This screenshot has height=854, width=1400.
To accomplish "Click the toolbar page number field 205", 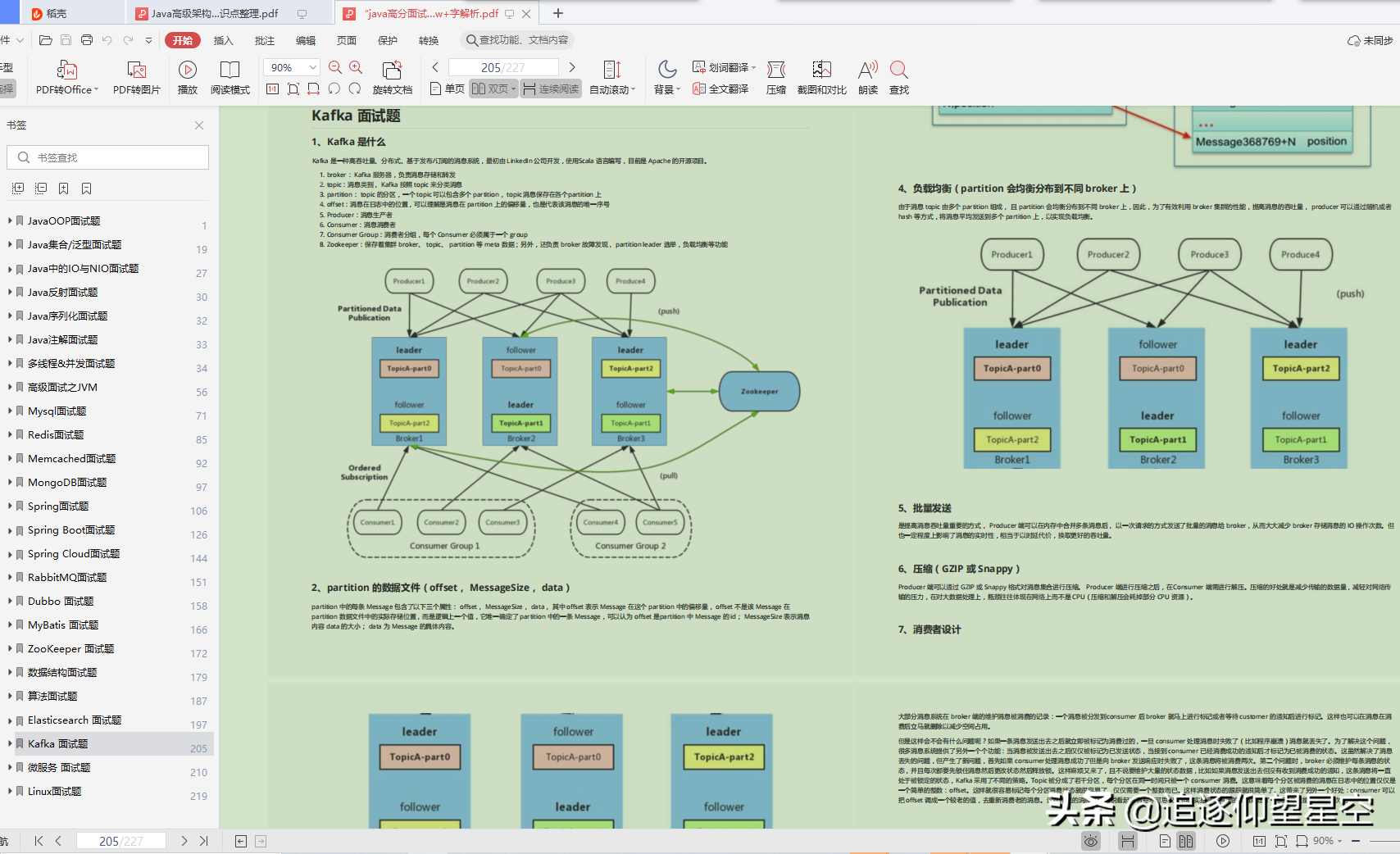I will [503, 67].
